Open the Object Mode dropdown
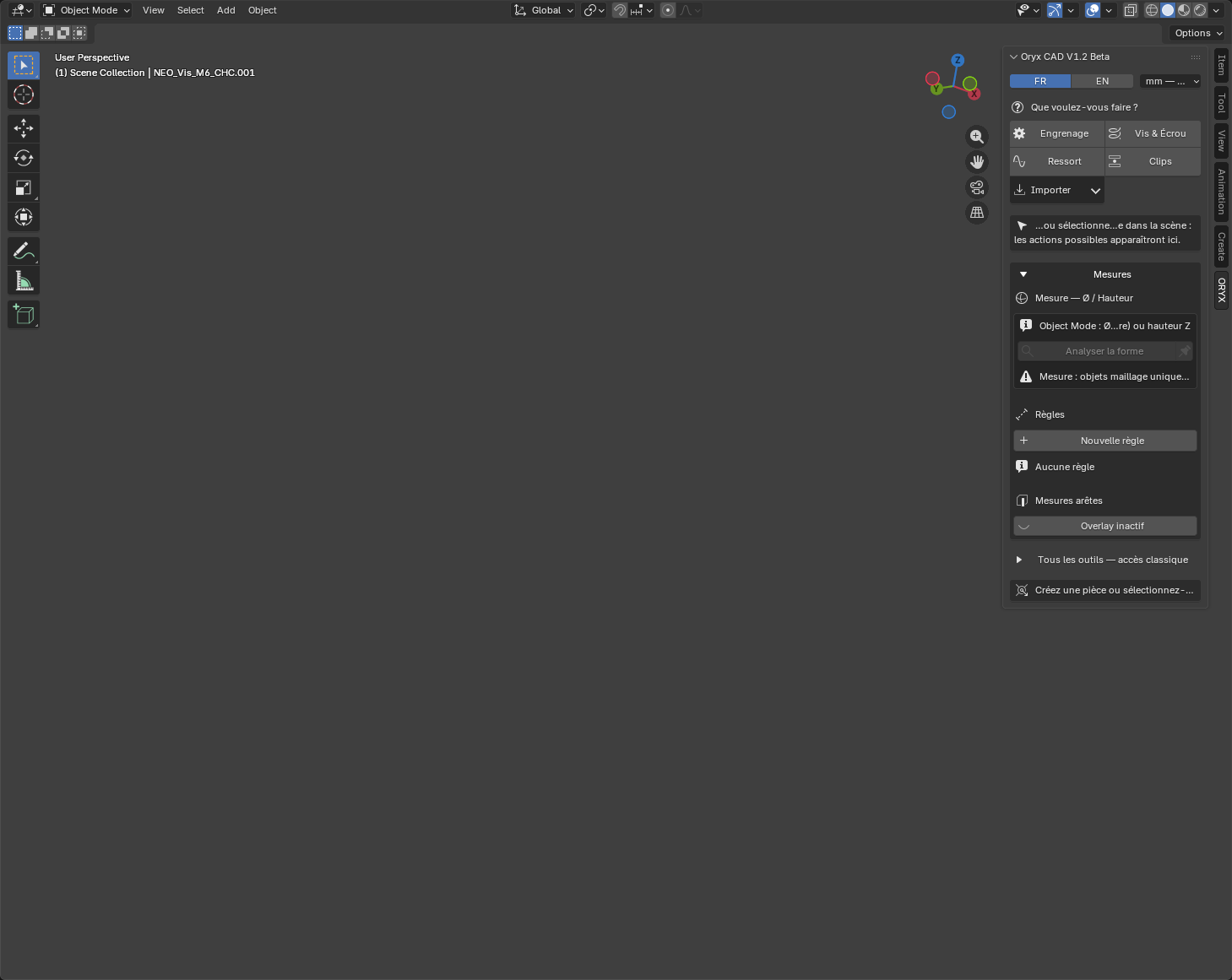Viewport: 1232px width, 980px height. (x=87, y=10)
